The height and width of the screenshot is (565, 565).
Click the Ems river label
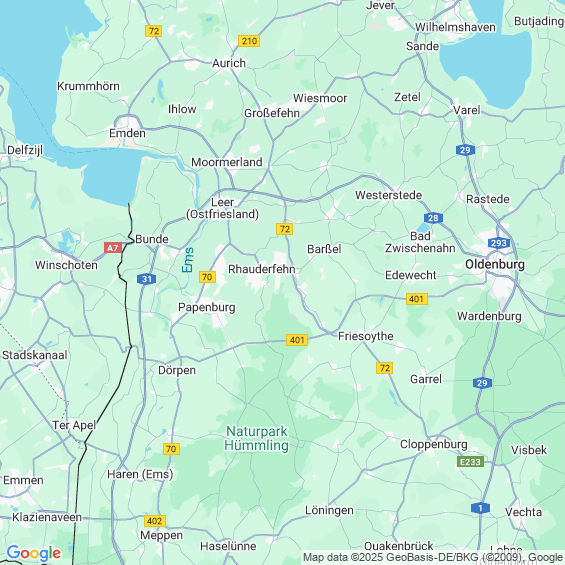pyautogui.click(x=188, y=260)
